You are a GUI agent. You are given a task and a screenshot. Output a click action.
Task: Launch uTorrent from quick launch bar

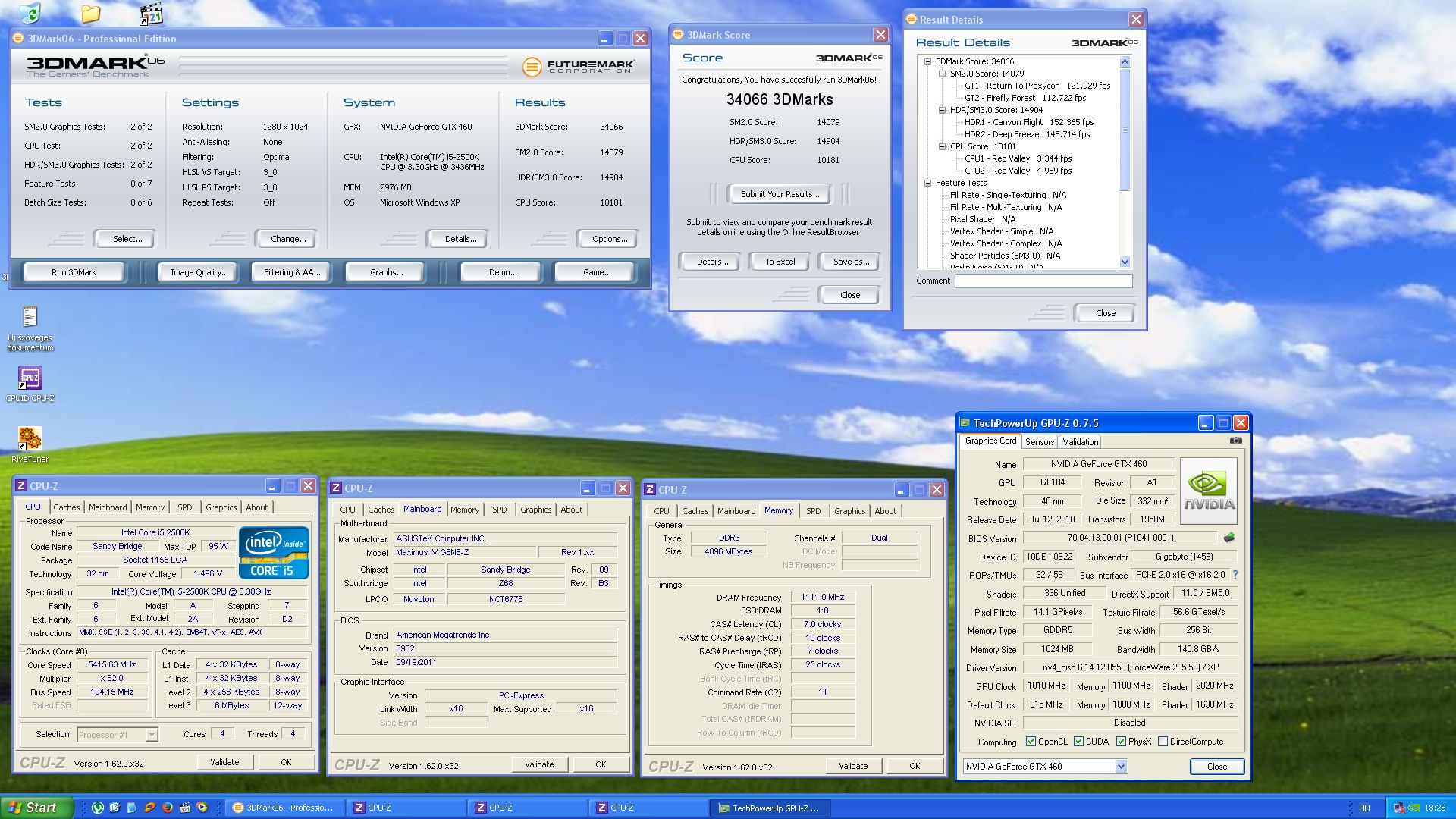click(x=97, y=808)
